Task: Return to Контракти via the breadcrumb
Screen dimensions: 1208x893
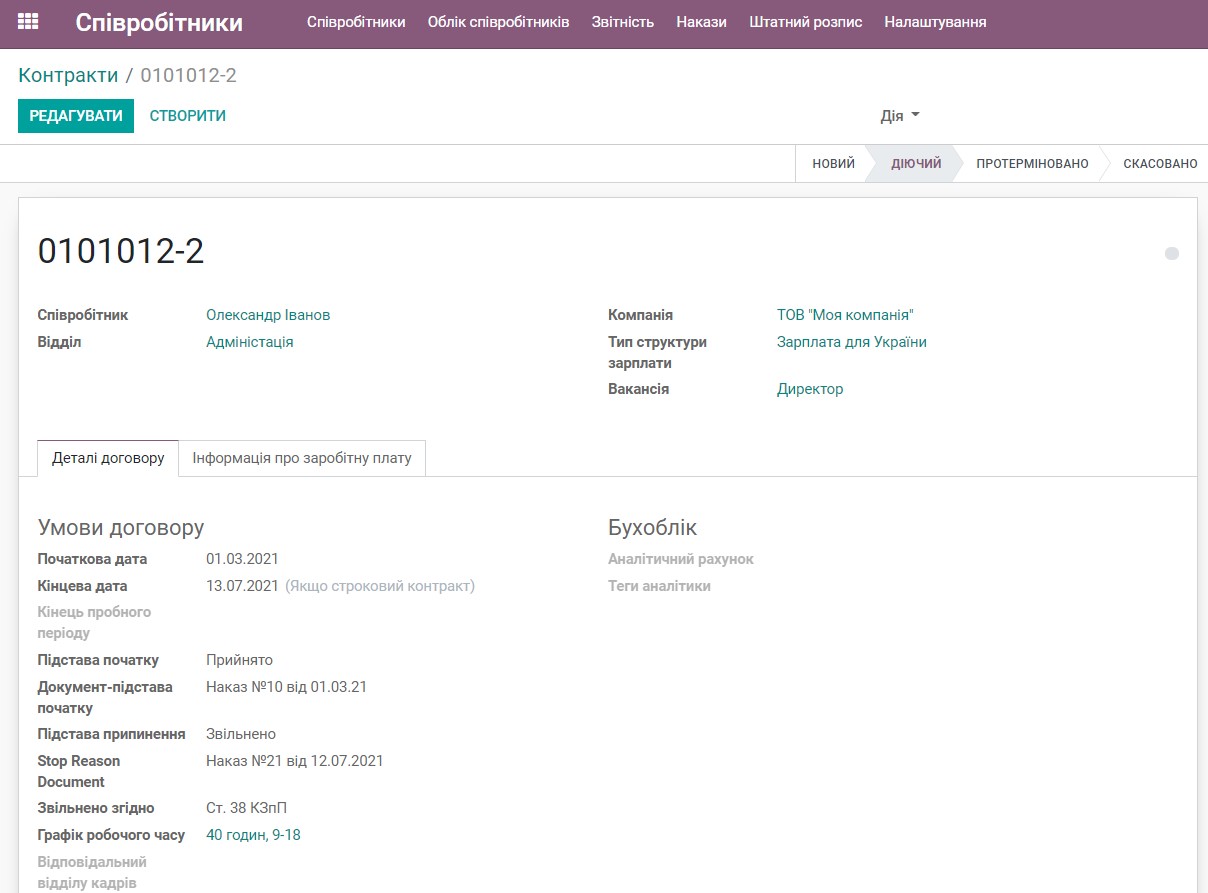Action: coord(67,74)
